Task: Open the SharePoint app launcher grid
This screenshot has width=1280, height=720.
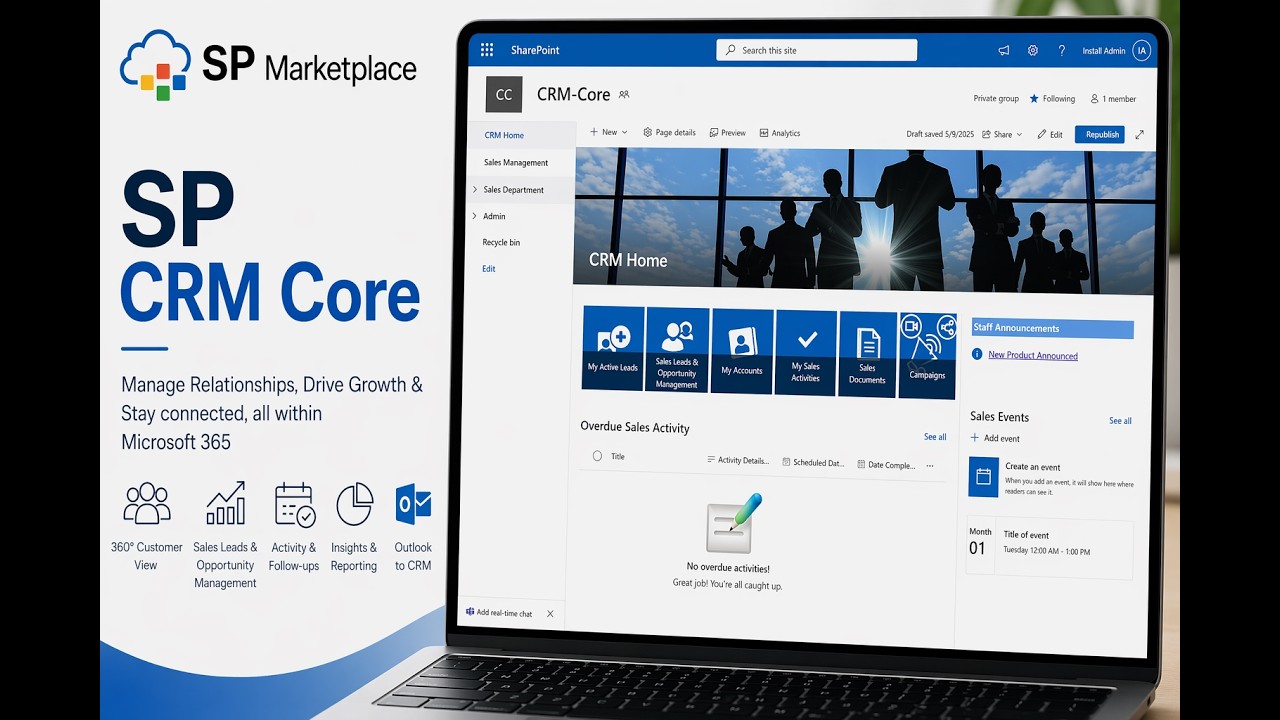Action: [487, 50]
